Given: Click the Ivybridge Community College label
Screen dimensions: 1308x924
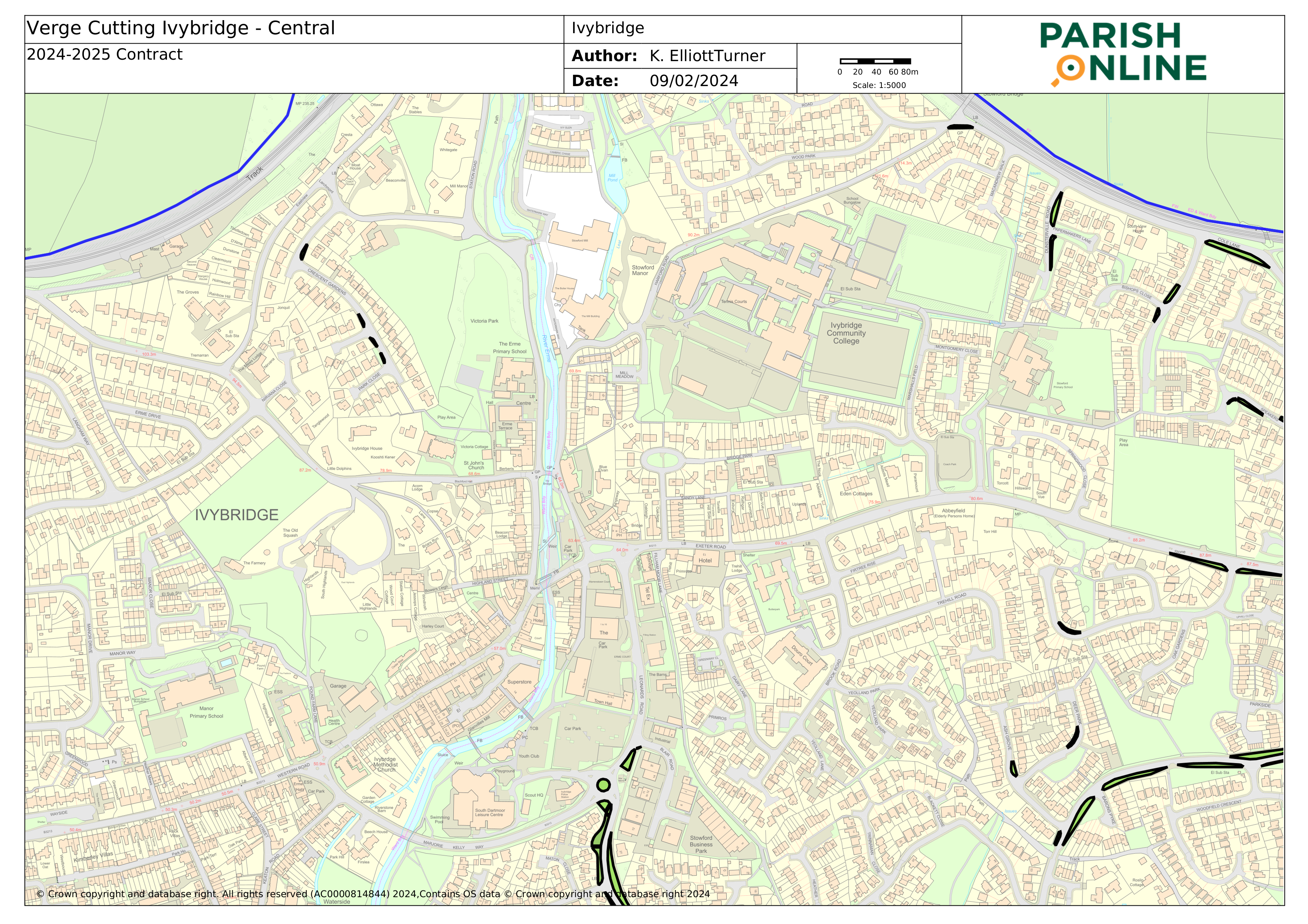Looking at the screenshot, I should [x=846, y=333].
